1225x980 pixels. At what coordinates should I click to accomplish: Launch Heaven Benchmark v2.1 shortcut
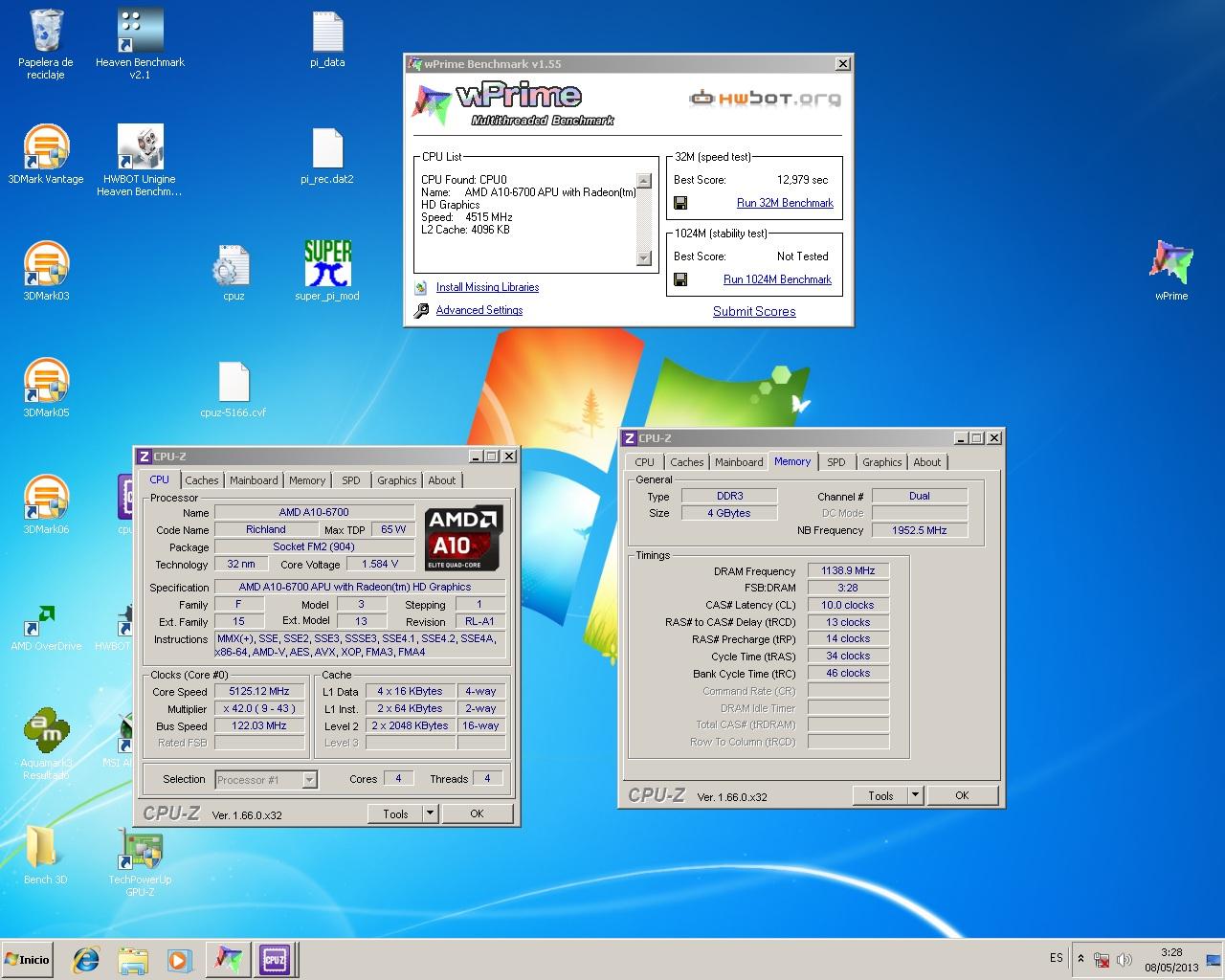point(140,44)
